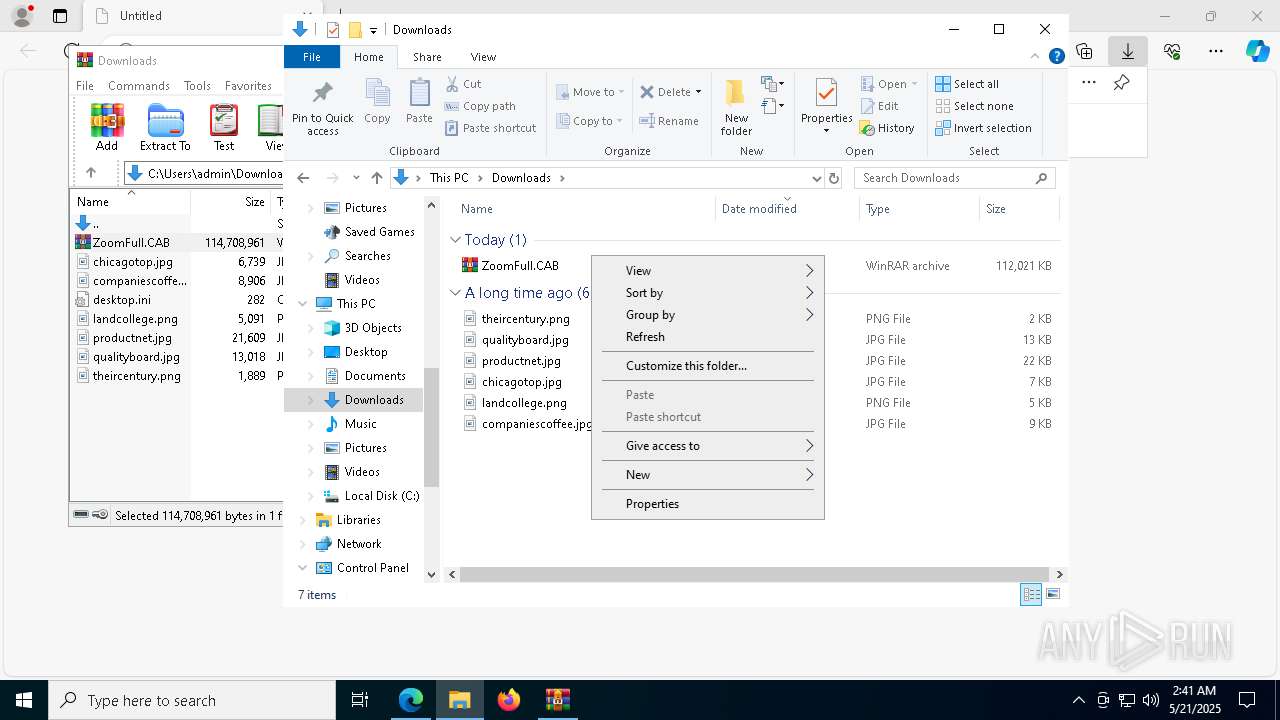Click Extract To icon in WinRAR

165,127
